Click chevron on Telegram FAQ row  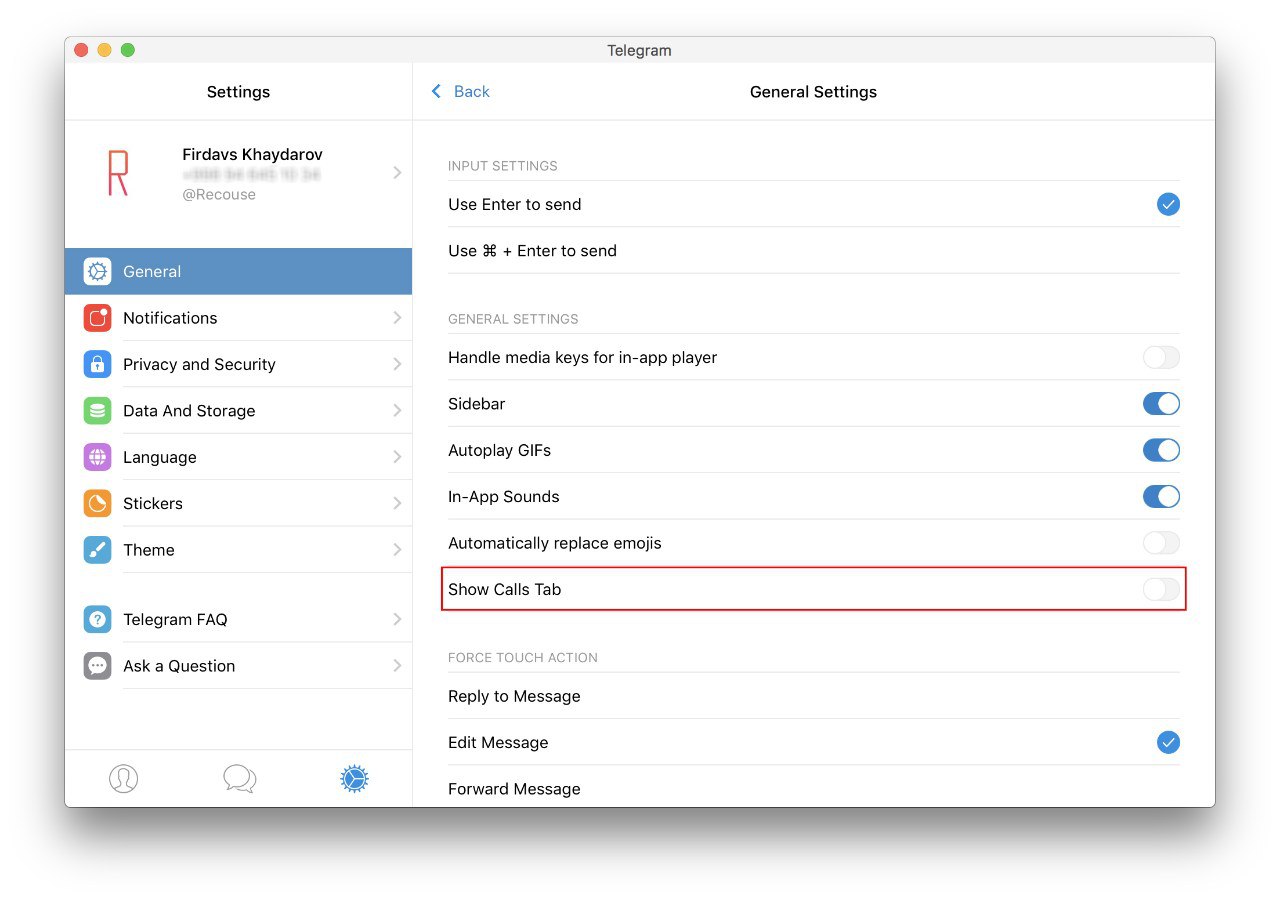click(x=397, y=619)
